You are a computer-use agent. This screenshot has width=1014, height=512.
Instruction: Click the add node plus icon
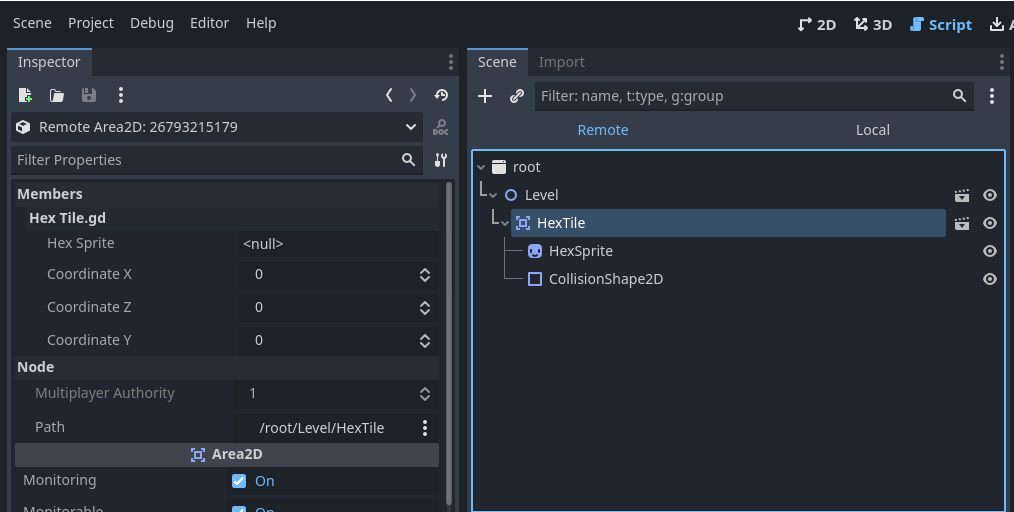coord(485,96)
